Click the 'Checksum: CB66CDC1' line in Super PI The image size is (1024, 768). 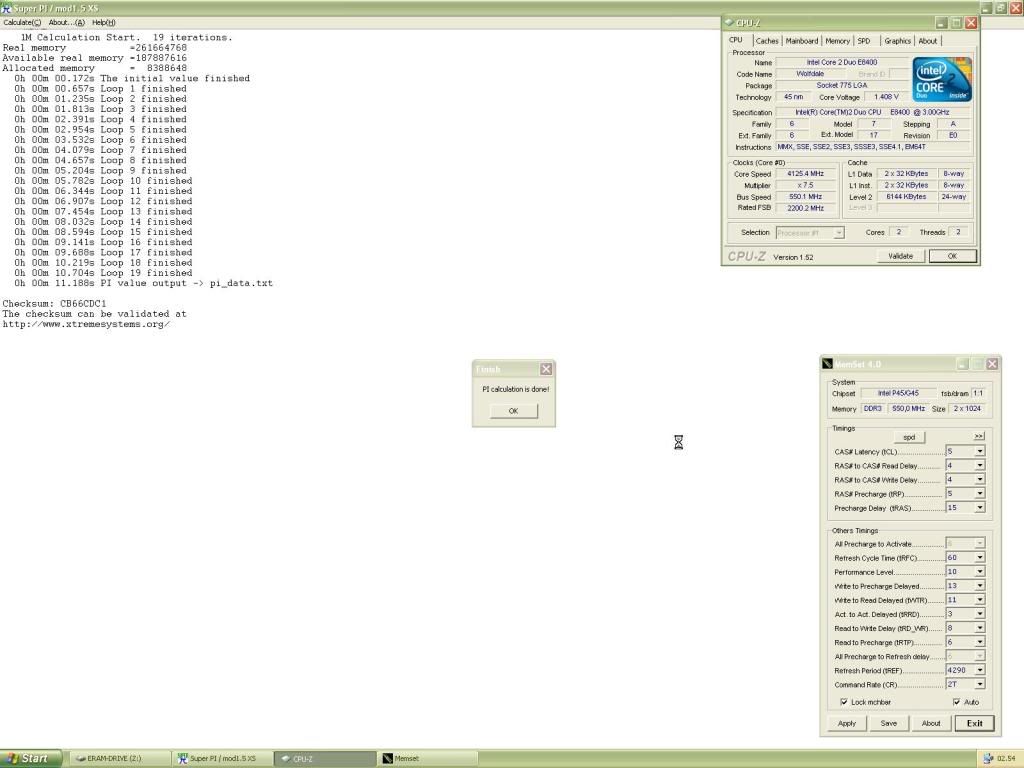tap(54, 304)
